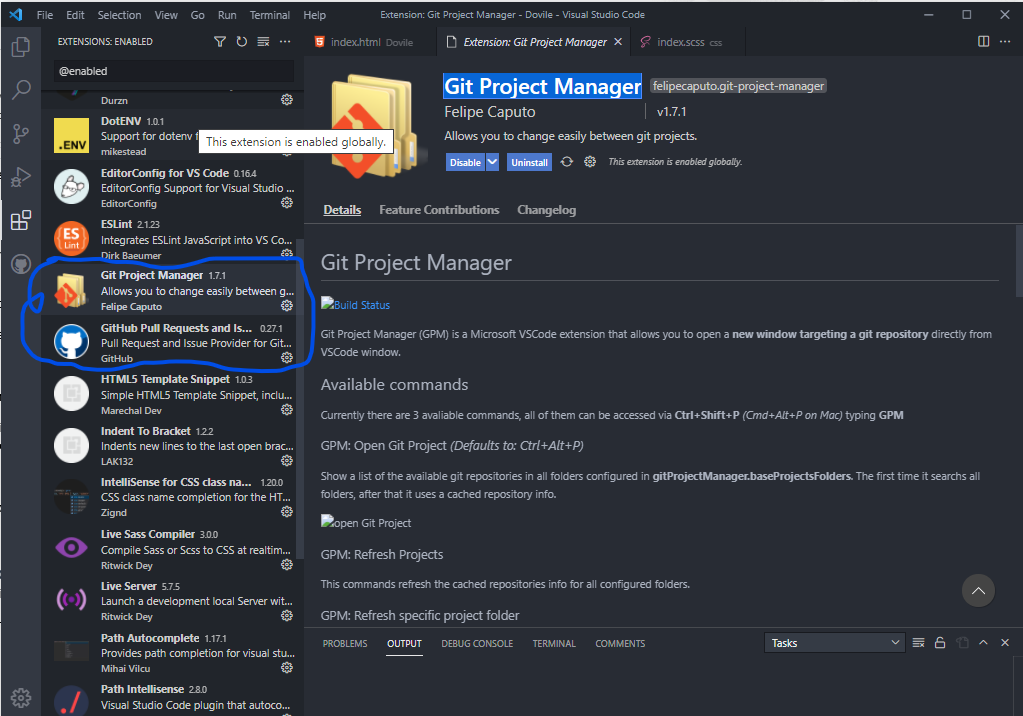Open manage gear for EditorConfig for VS Code
1023x716 pixels.
pyautogui.click(x=286, y=202)
